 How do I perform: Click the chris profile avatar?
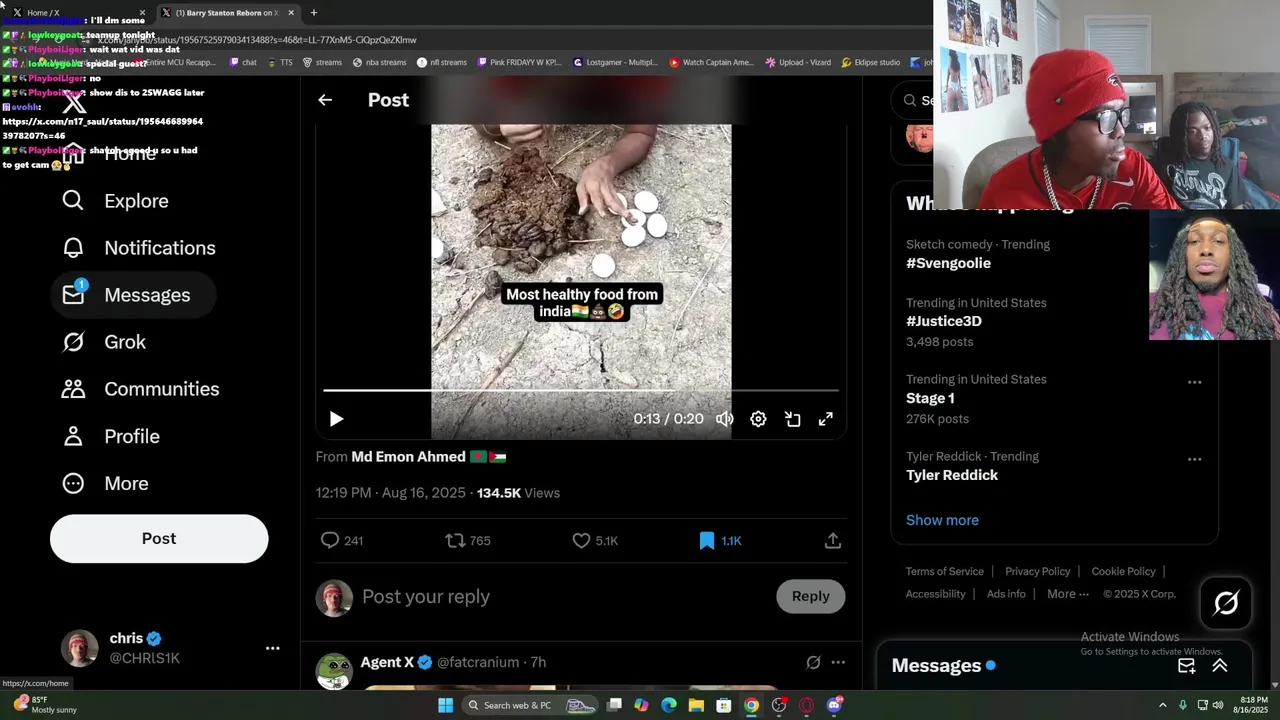pos(80,648)
